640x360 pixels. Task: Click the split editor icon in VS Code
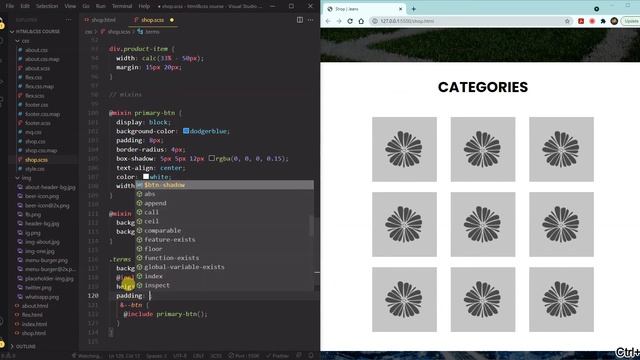[300, 20]
